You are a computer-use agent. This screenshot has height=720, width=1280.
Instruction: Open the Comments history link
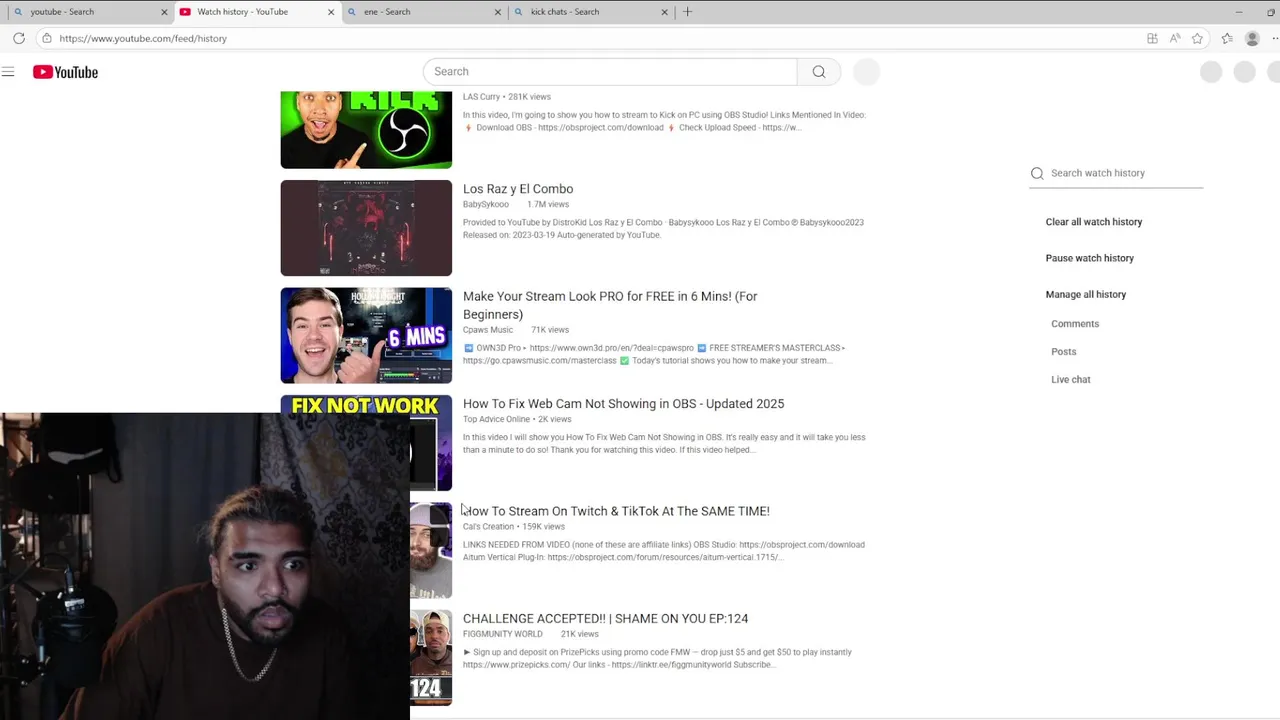point(1075,324)
